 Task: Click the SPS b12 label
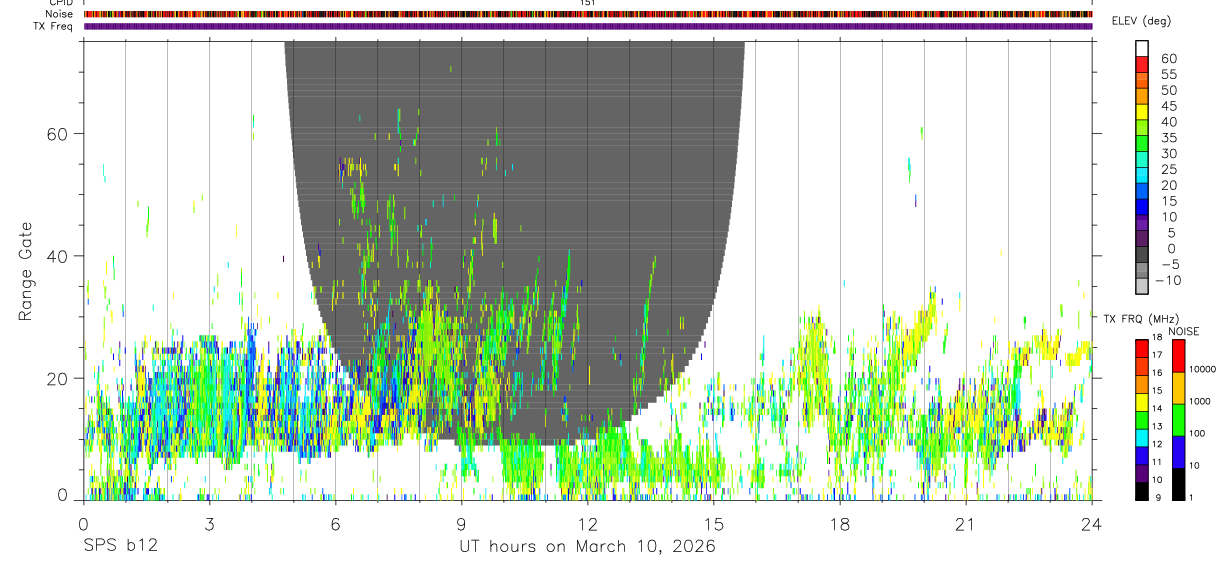[119, 547]
